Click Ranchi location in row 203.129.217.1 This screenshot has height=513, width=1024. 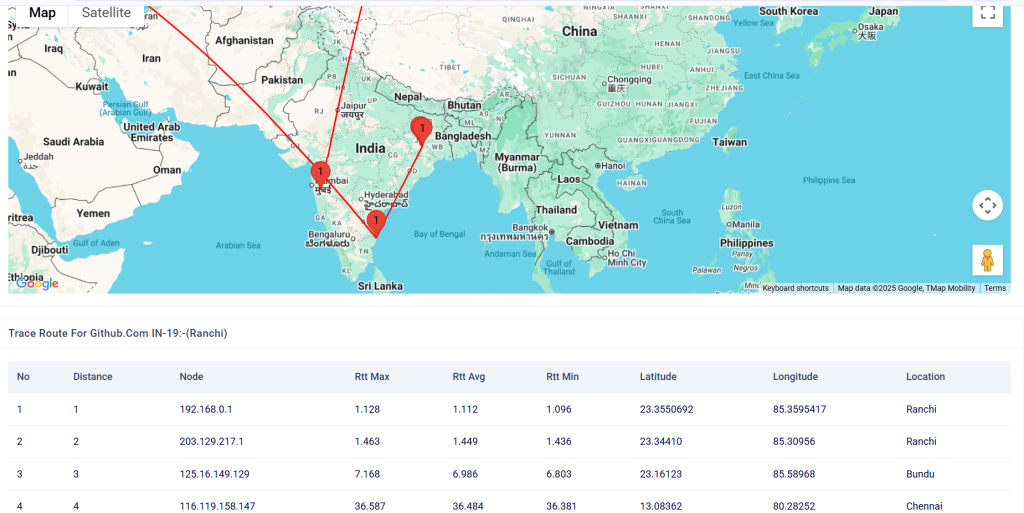point(921,441)
